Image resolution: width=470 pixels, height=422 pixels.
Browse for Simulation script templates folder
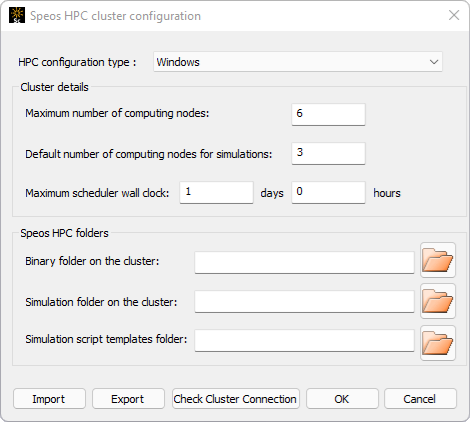pos(438,343)
